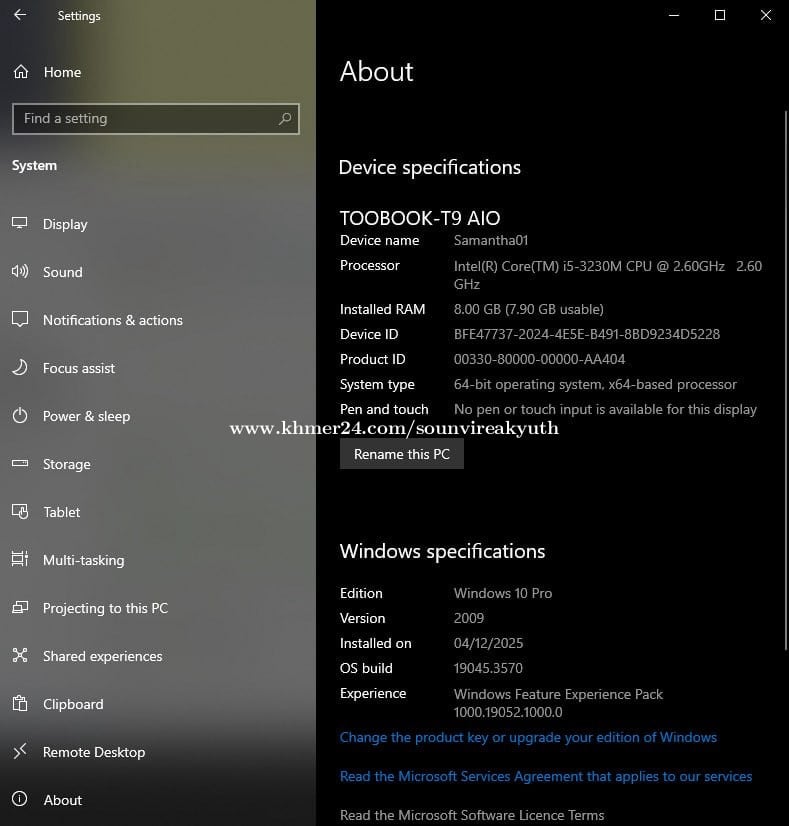Click the About info icon
This screenshot has width=789, height=826.
(19, 799)
